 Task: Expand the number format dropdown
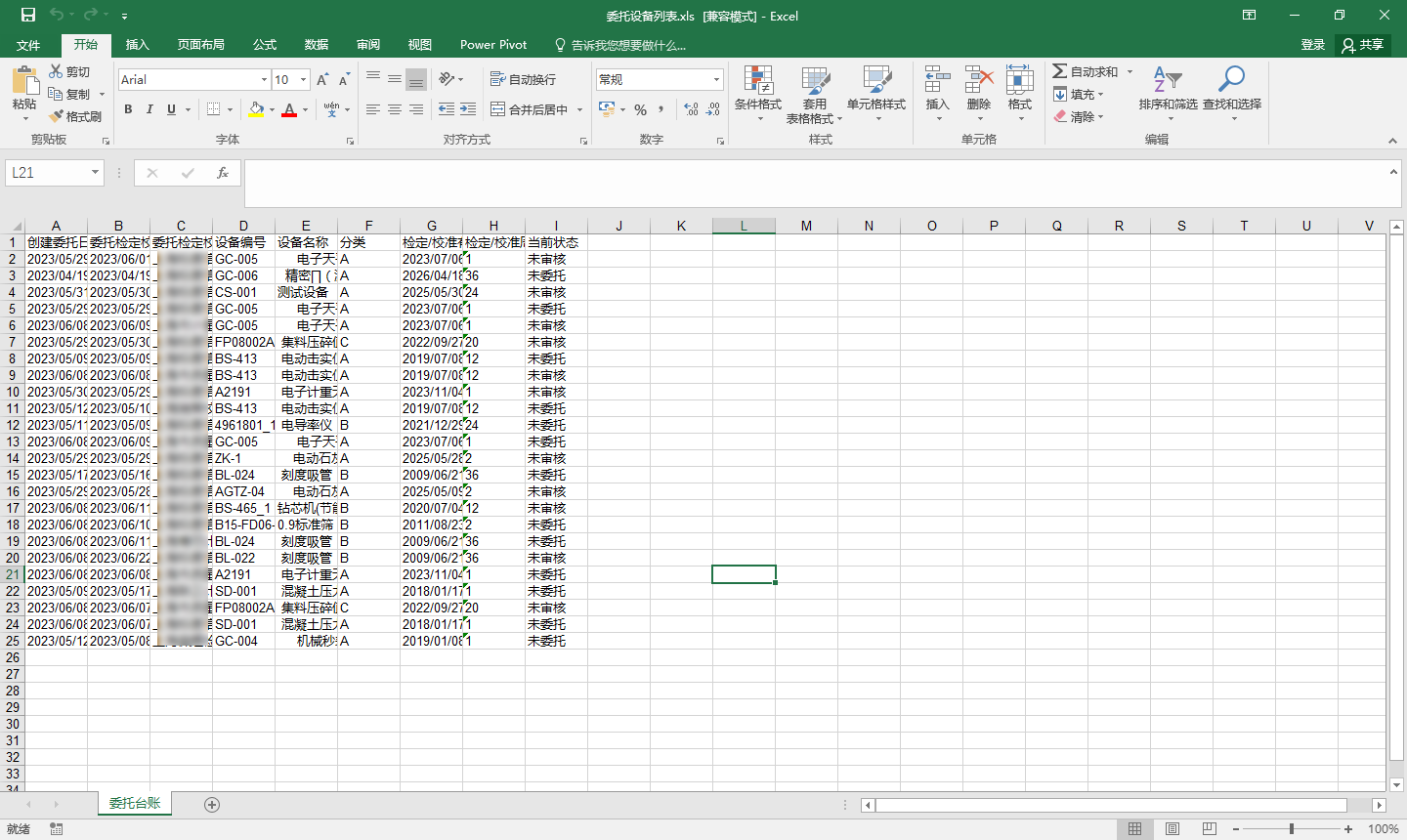716,79
